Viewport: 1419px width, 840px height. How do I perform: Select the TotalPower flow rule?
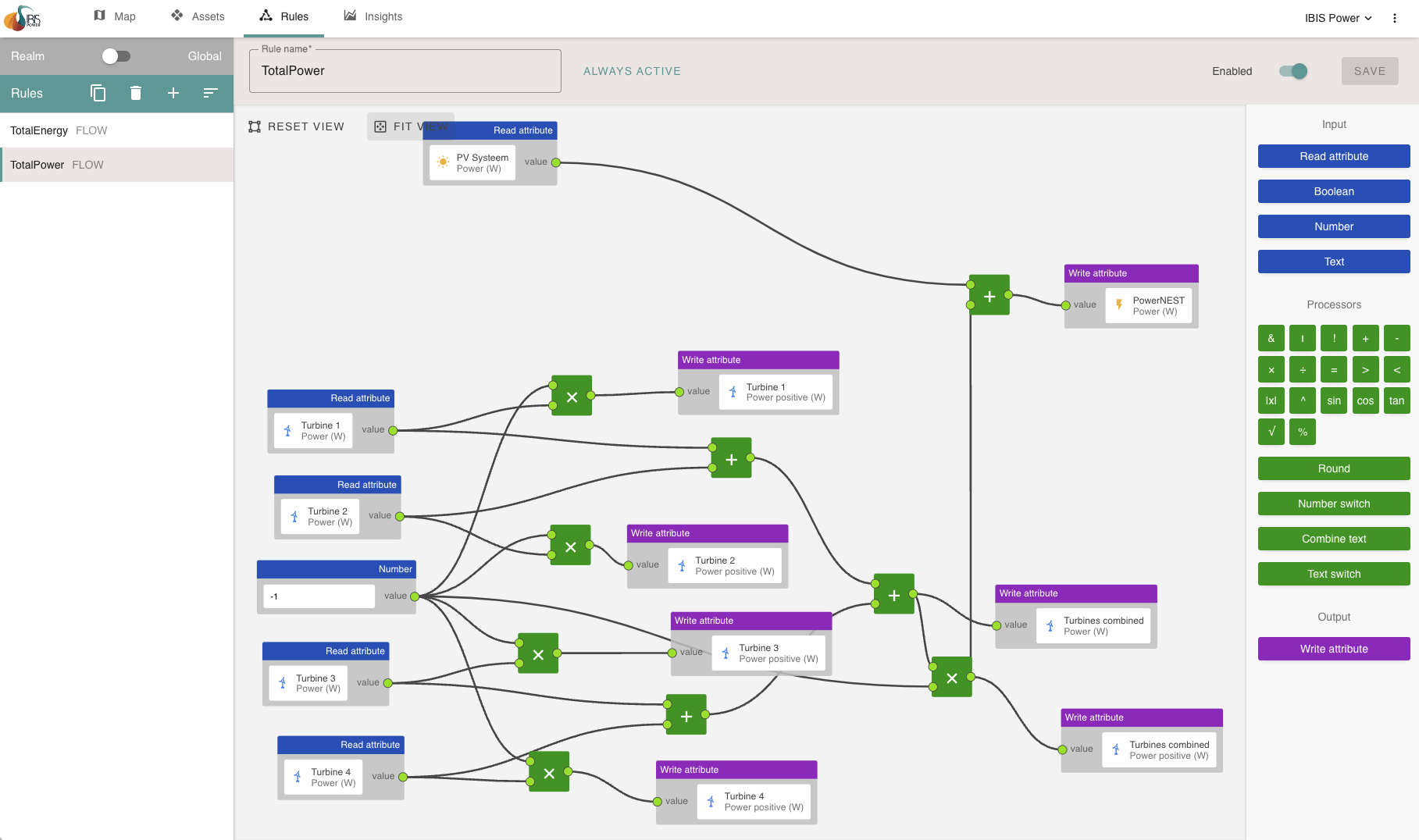pyautogui.click(x=117, y=165)
